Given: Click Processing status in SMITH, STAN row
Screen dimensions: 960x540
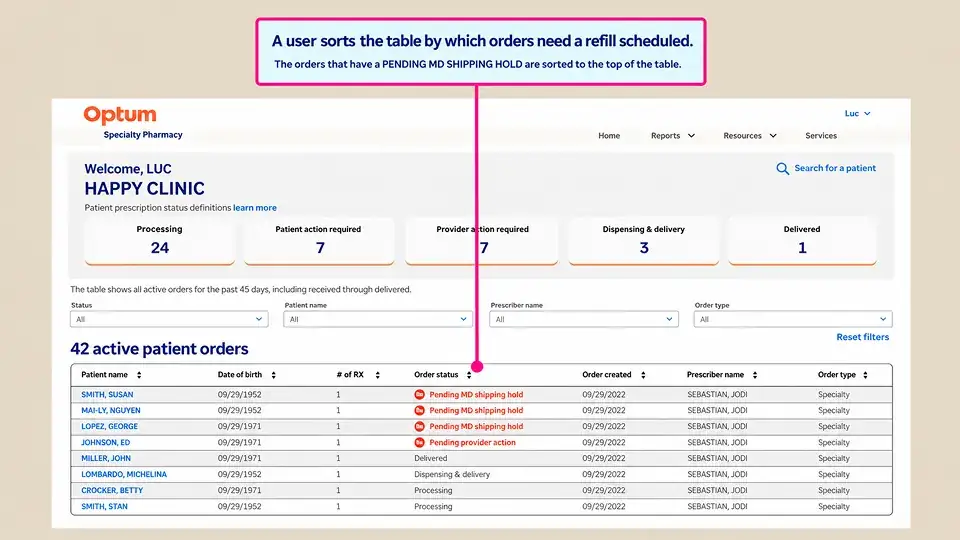Looking at the screenshot, I should 433,506.
